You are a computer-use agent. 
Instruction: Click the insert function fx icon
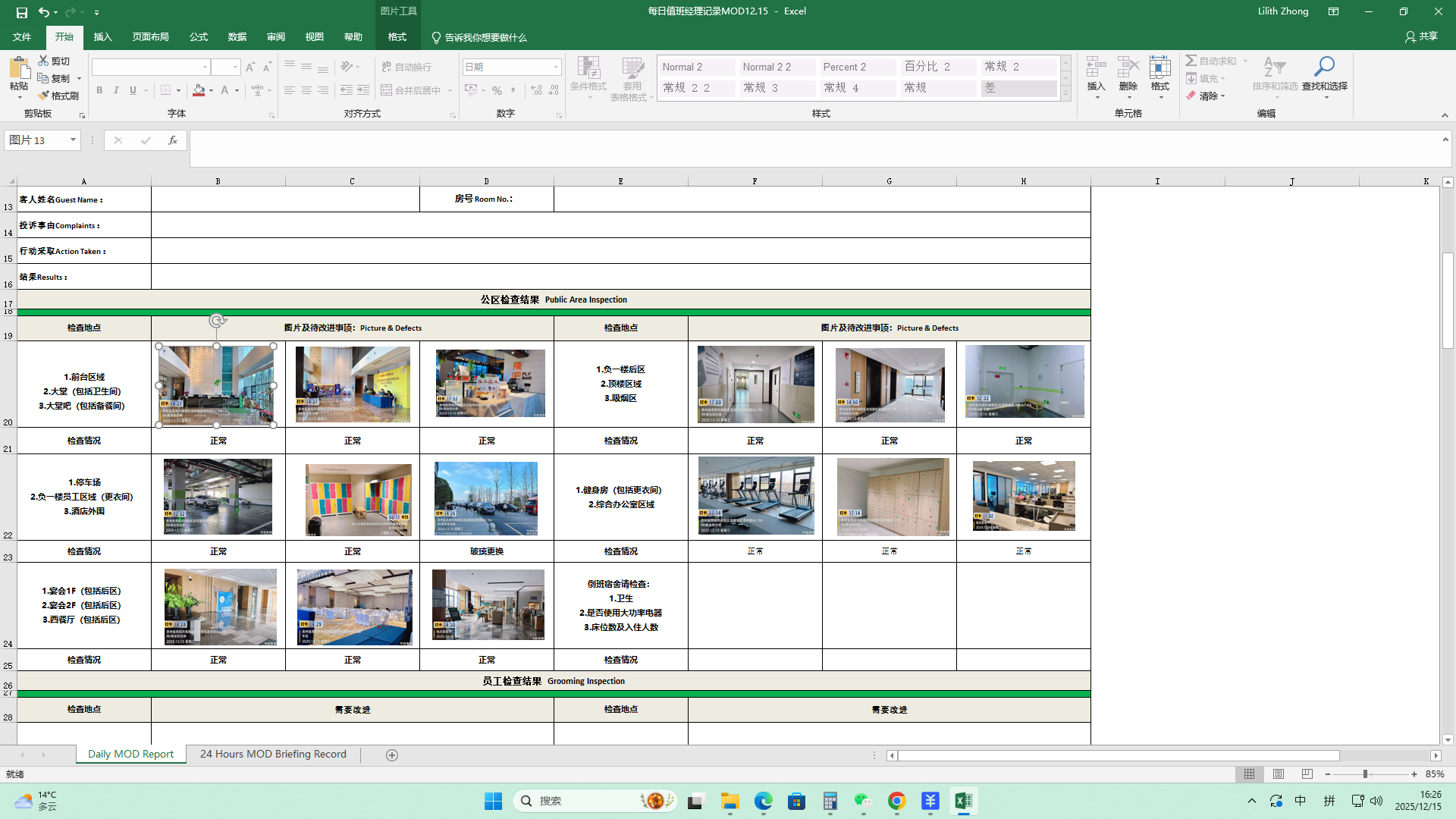pos(173,140)
